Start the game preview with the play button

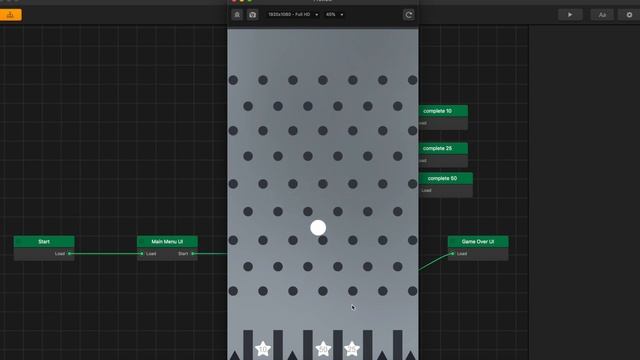(570, 15)
